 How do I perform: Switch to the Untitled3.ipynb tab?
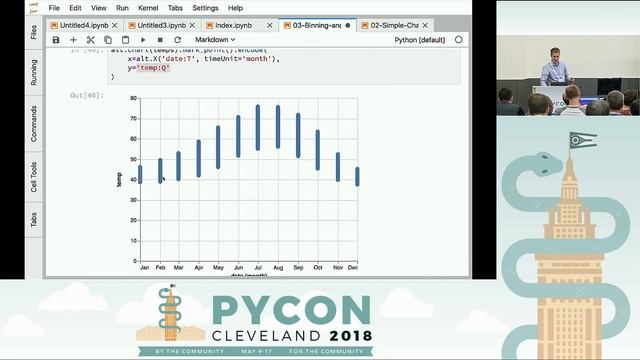click(x=162, y=25)
